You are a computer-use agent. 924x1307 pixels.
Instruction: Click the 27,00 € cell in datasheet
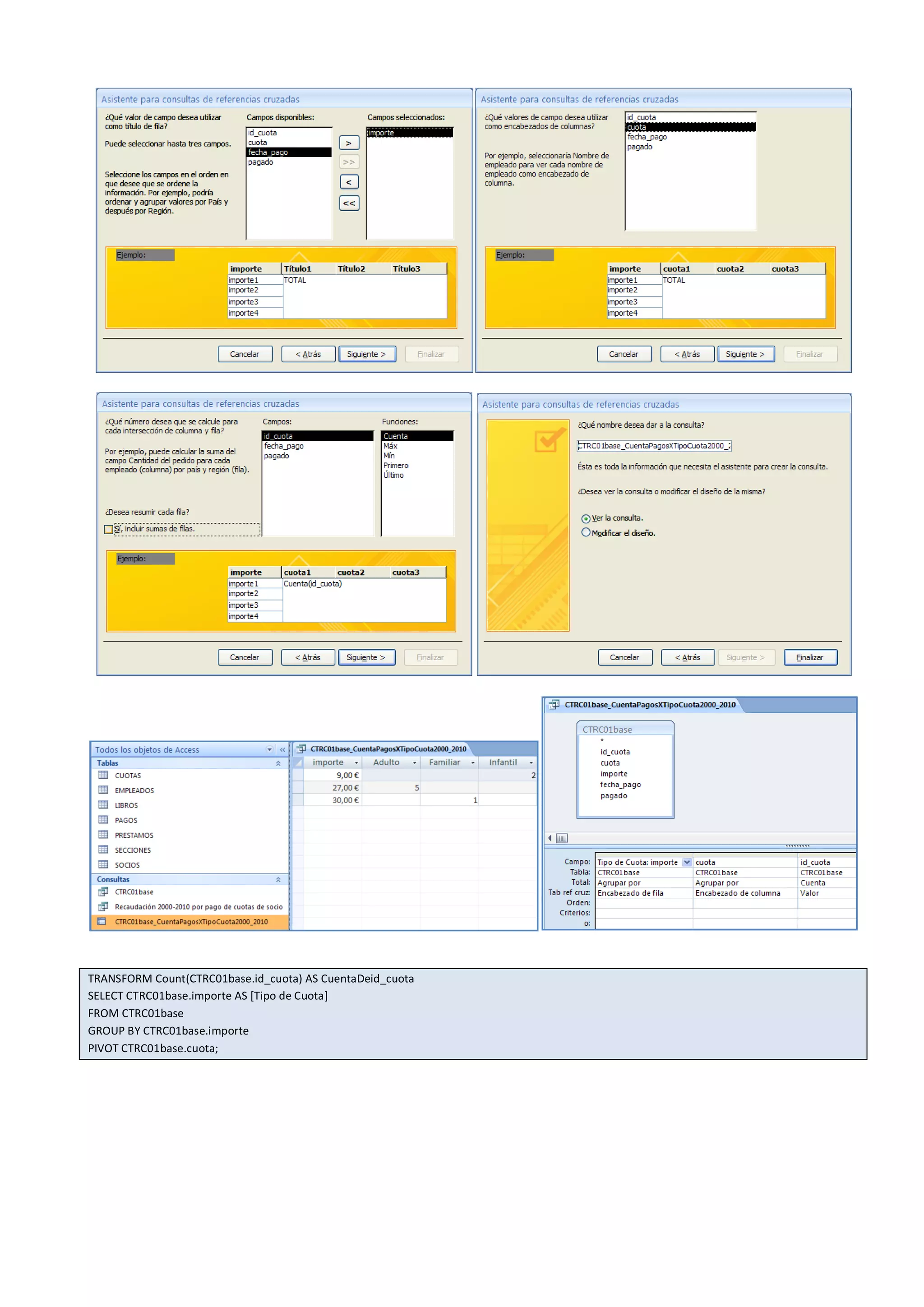pos(333,788)
